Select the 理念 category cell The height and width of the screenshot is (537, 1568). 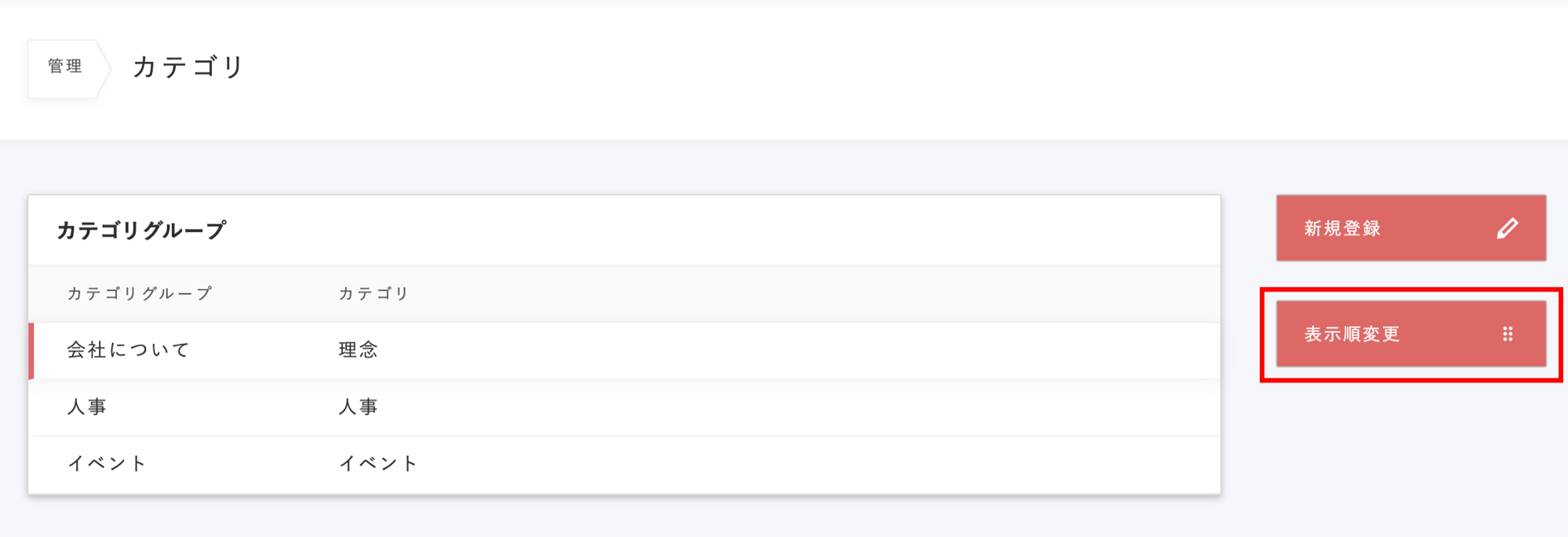pyautogui.click(x=358, y=350)
